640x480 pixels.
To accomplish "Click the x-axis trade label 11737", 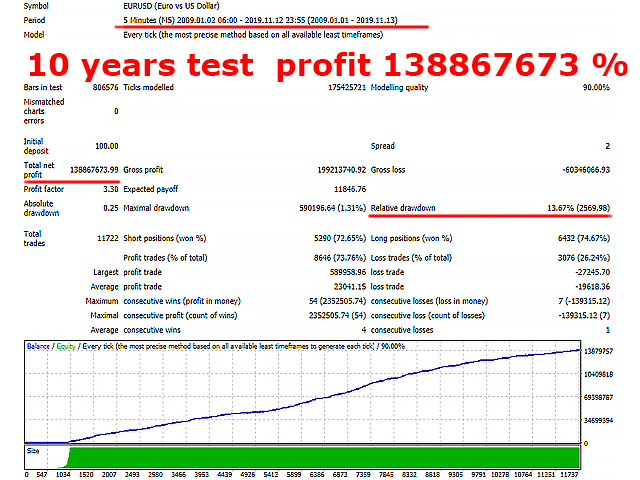I will (x=569, y=475).
